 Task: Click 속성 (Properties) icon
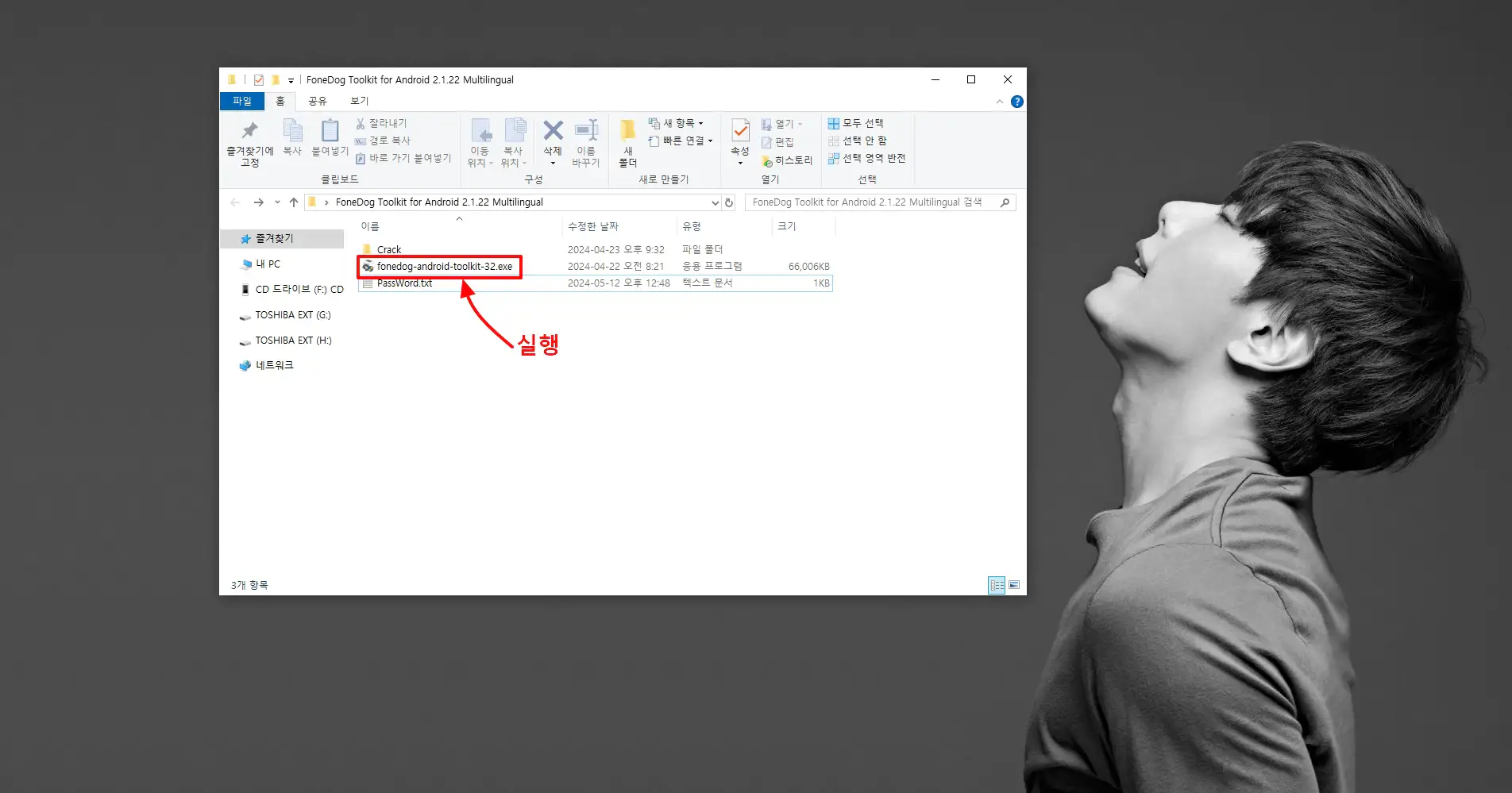point(740,131)
